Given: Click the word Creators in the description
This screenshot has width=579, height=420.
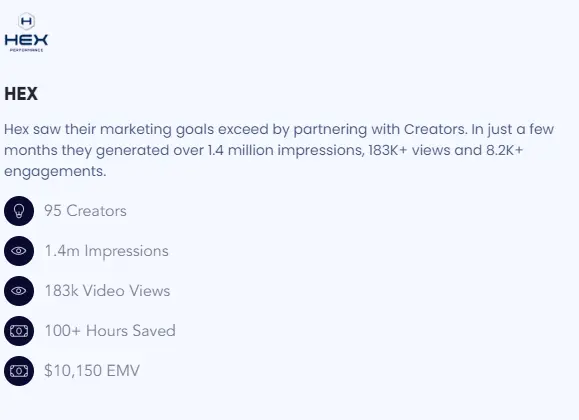Looking at the screenshot, I should pyautogui.click(x=435, y=129).
